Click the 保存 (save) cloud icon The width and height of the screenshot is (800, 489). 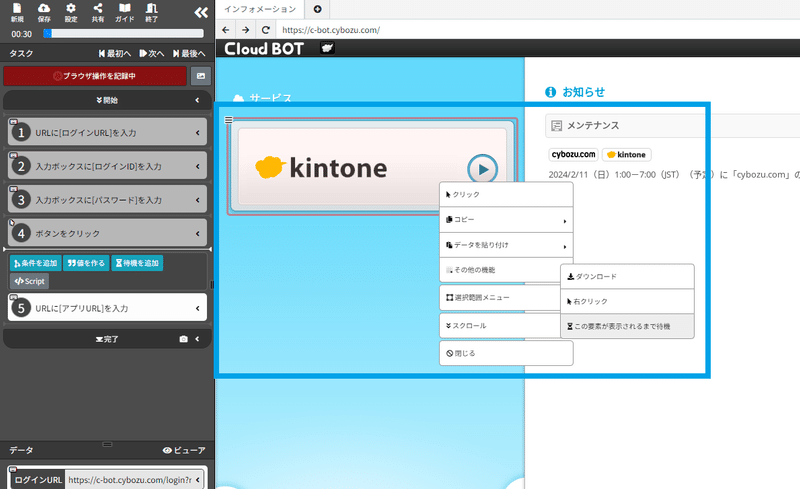click(x=44, y=12)
